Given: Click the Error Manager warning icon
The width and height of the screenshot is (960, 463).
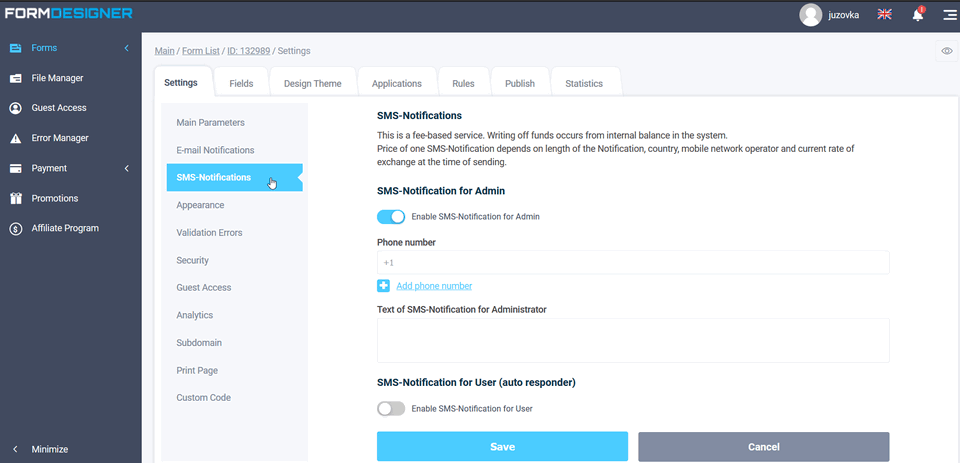Looking at the screenshot, I should pyautogui.click(x=16, y=138).
